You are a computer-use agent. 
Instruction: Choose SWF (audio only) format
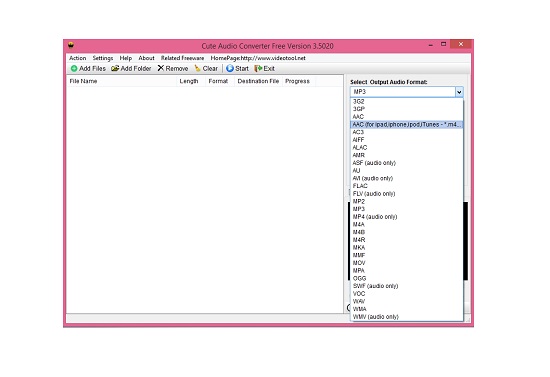pyautogui.click(x=407, y=286)
